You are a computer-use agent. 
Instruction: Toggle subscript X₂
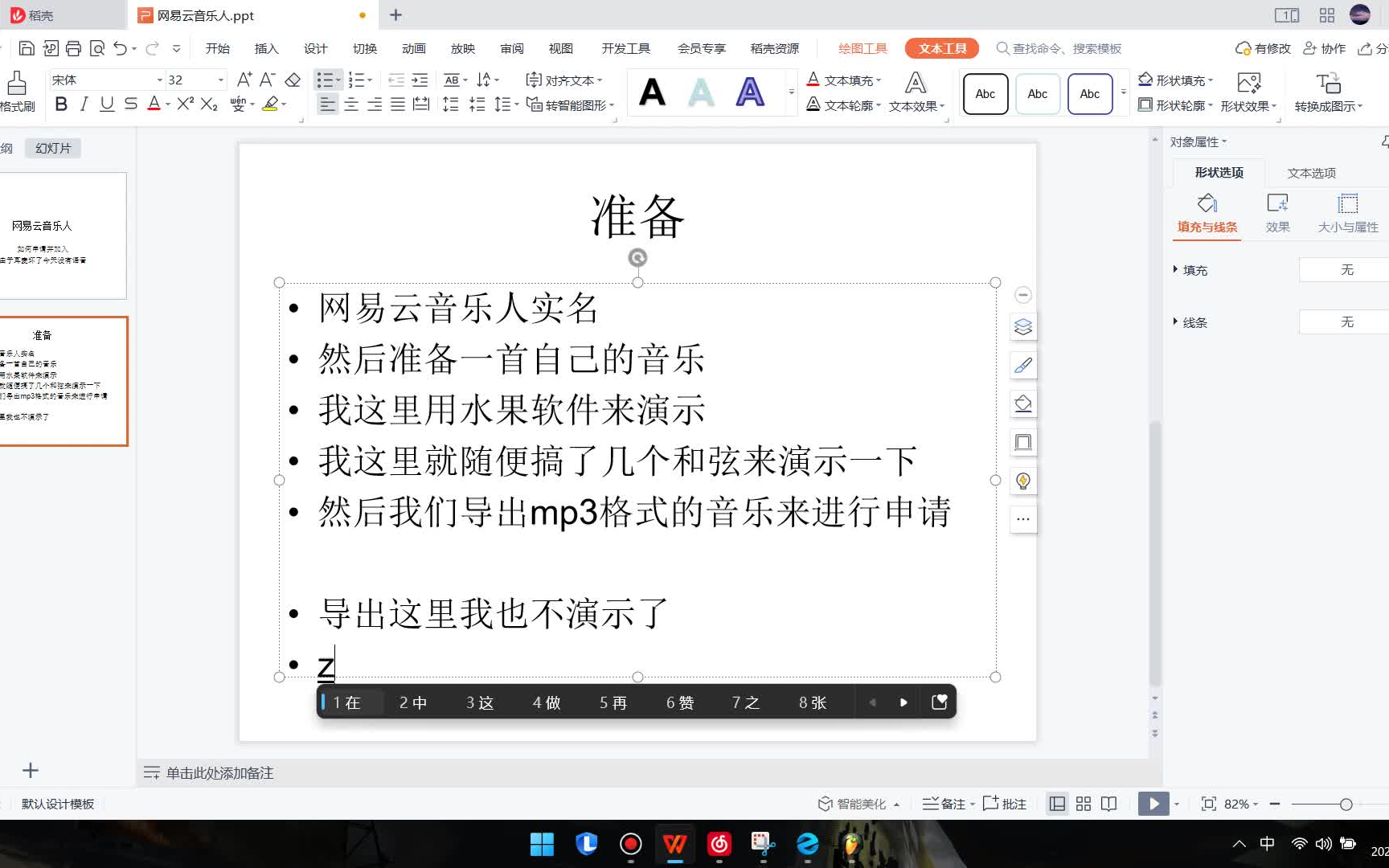coord(209,104)
